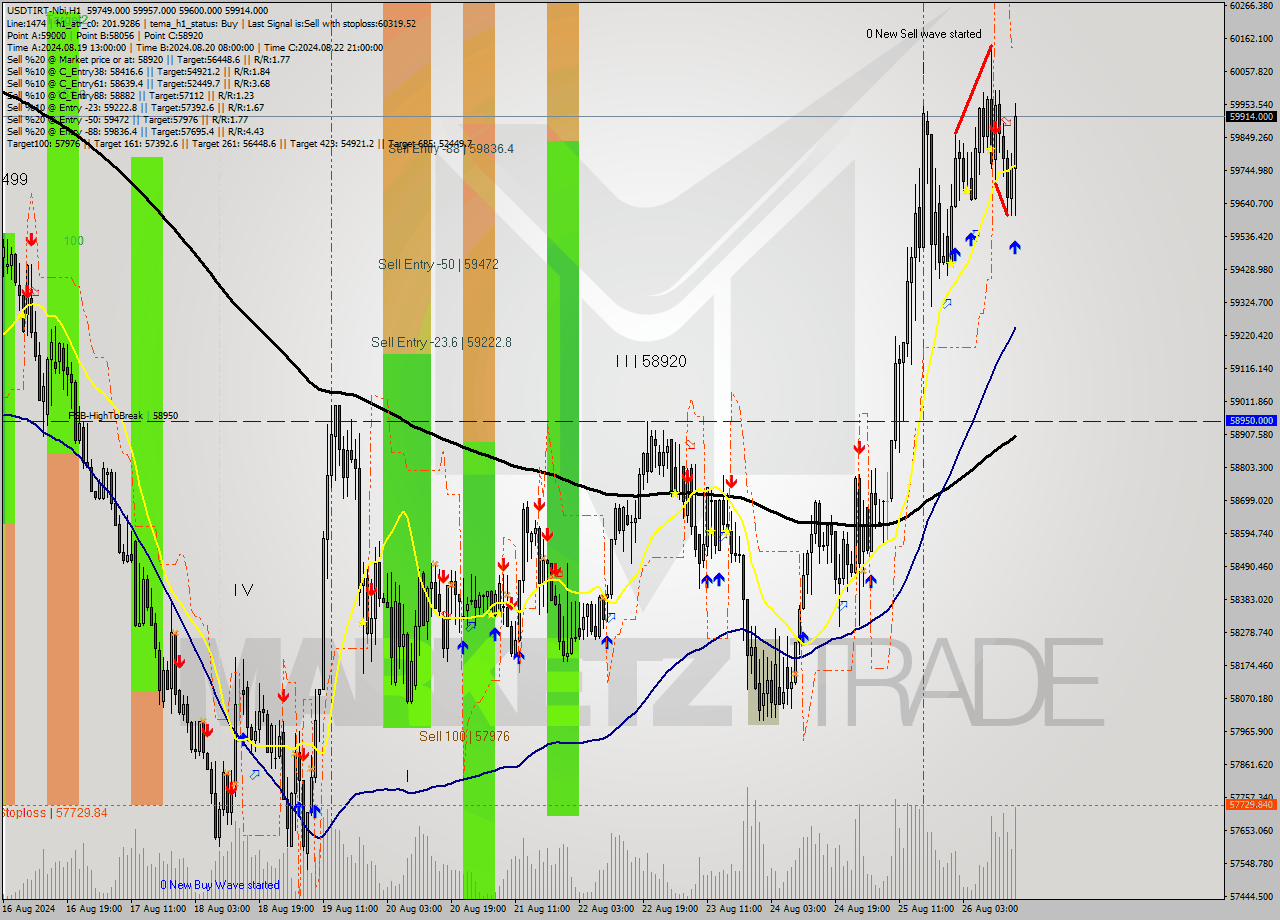Click the orange 57729.840 stoploss price tag
1280x920 pixels.
tap(1251, 804)
